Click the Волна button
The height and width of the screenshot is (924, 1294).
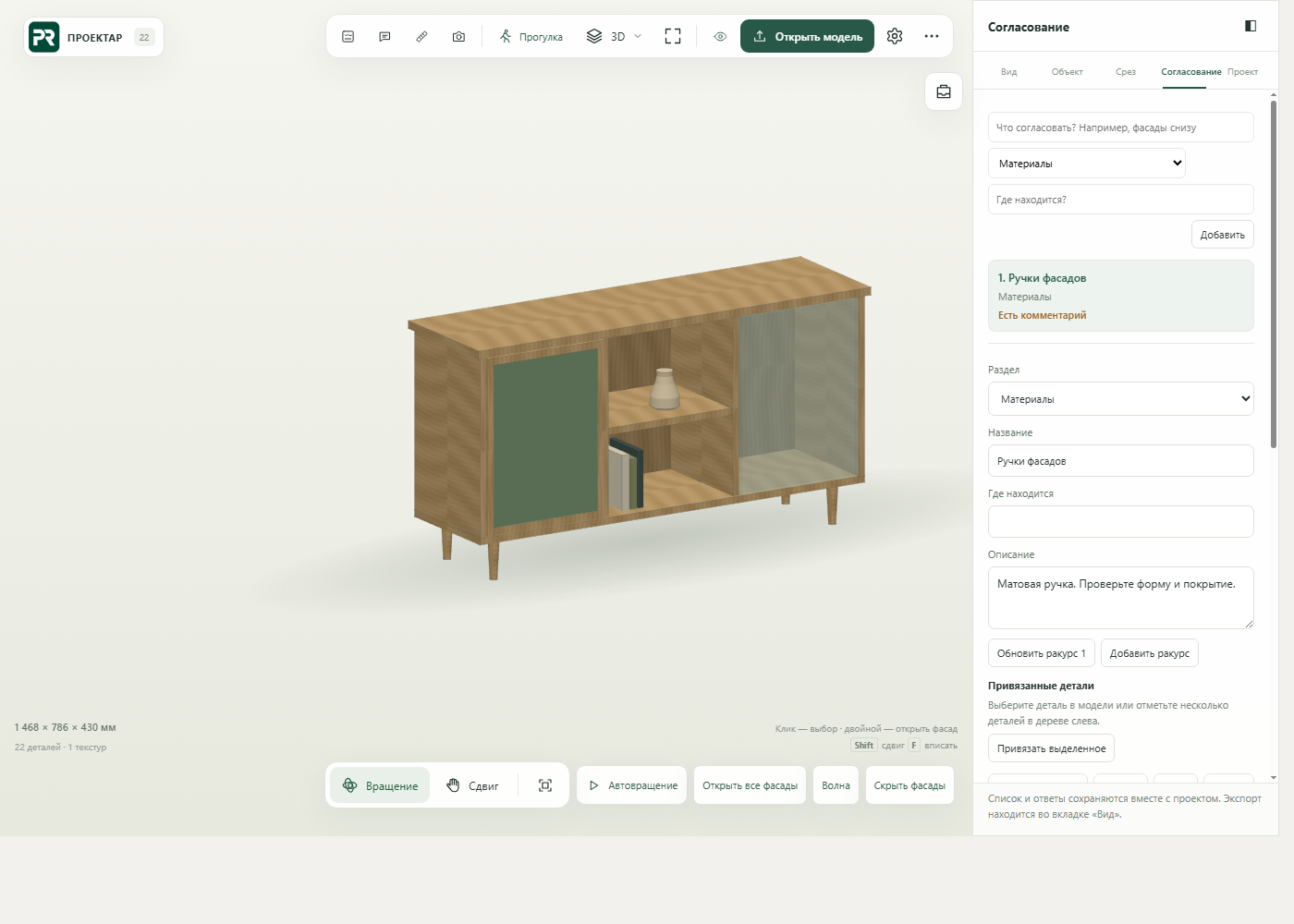click(x=836, y=785)
